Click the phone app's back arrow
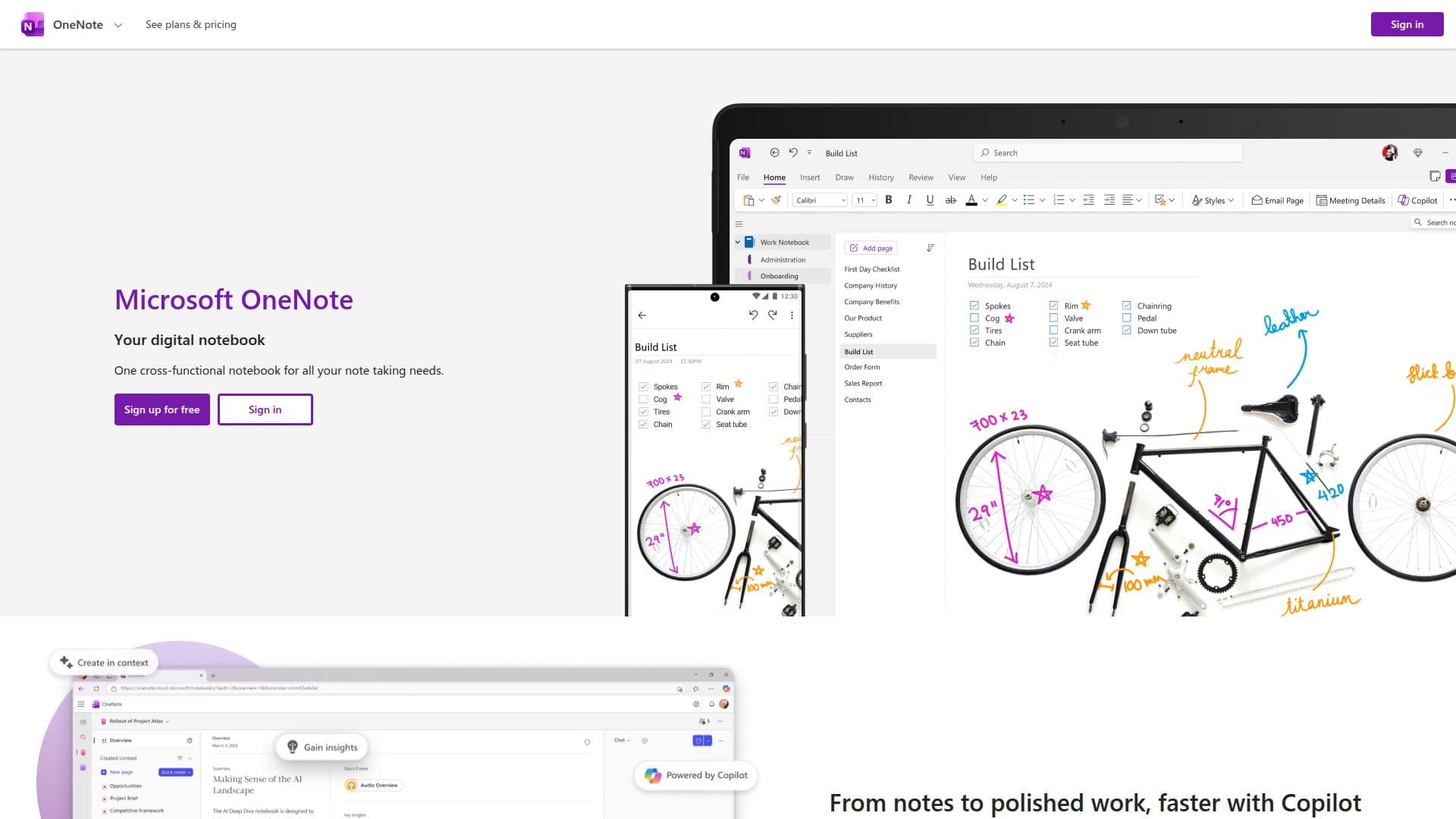 642,315
